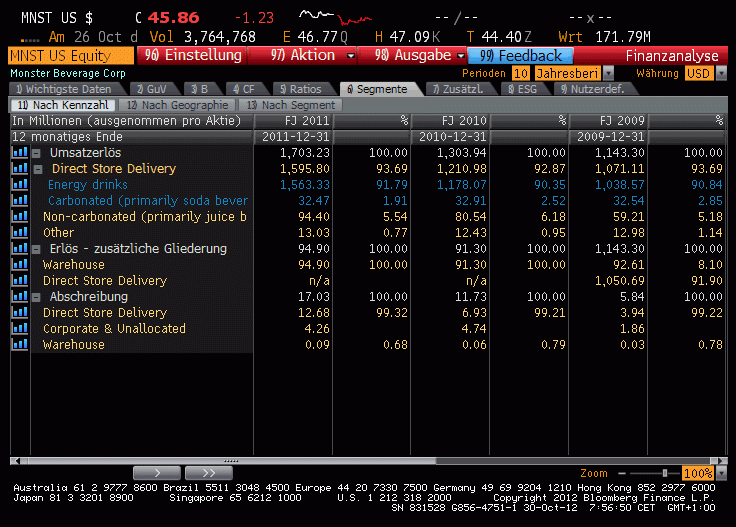Select Energy drinks row label

[88, 184]
